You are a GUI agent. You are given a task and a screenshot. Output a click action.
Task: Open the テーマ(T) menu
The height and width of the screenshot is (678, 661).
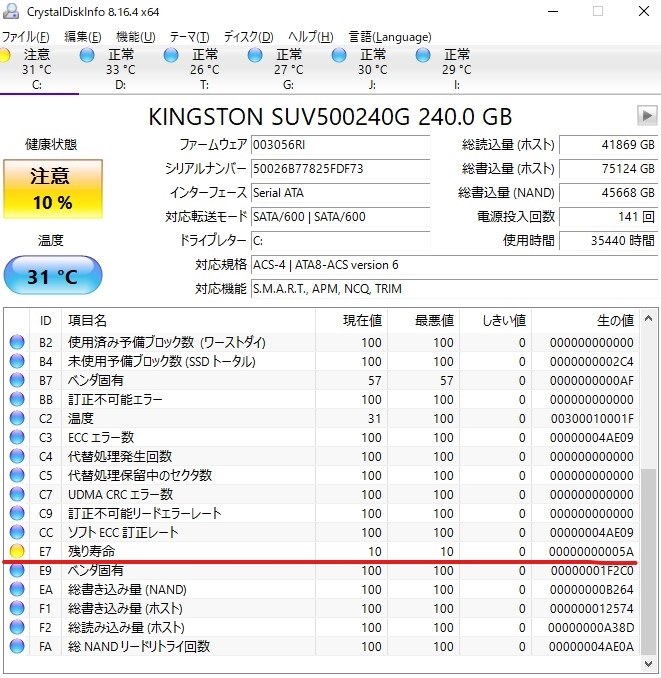(x=189, y=37)
